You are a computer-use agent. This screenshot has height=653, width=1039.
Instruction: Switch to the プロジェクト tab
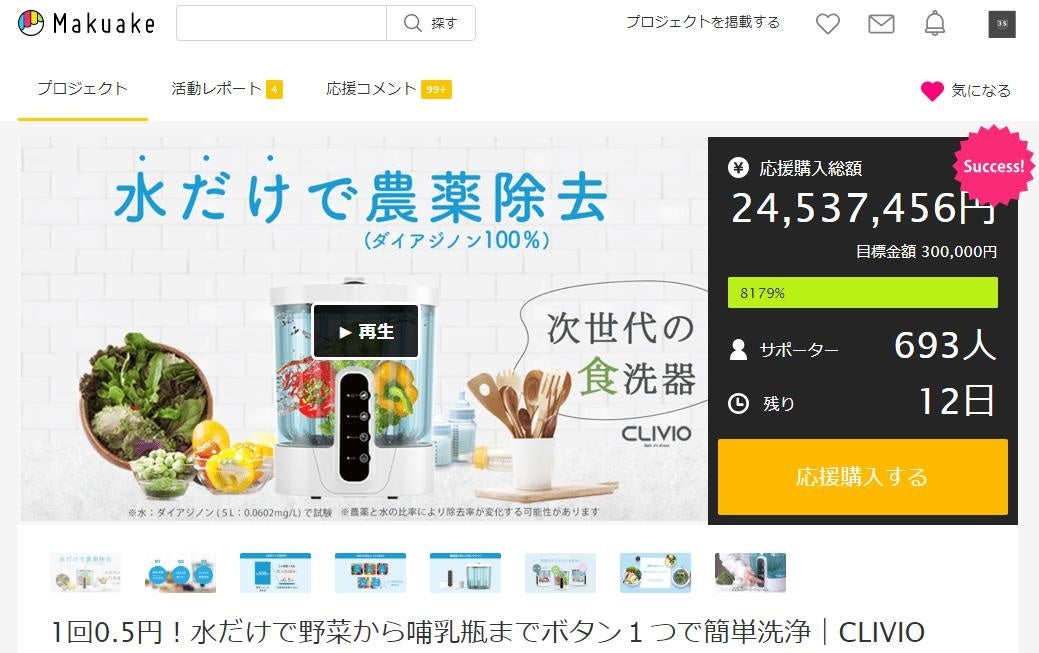pyautogui.click(x=82, y=88)
